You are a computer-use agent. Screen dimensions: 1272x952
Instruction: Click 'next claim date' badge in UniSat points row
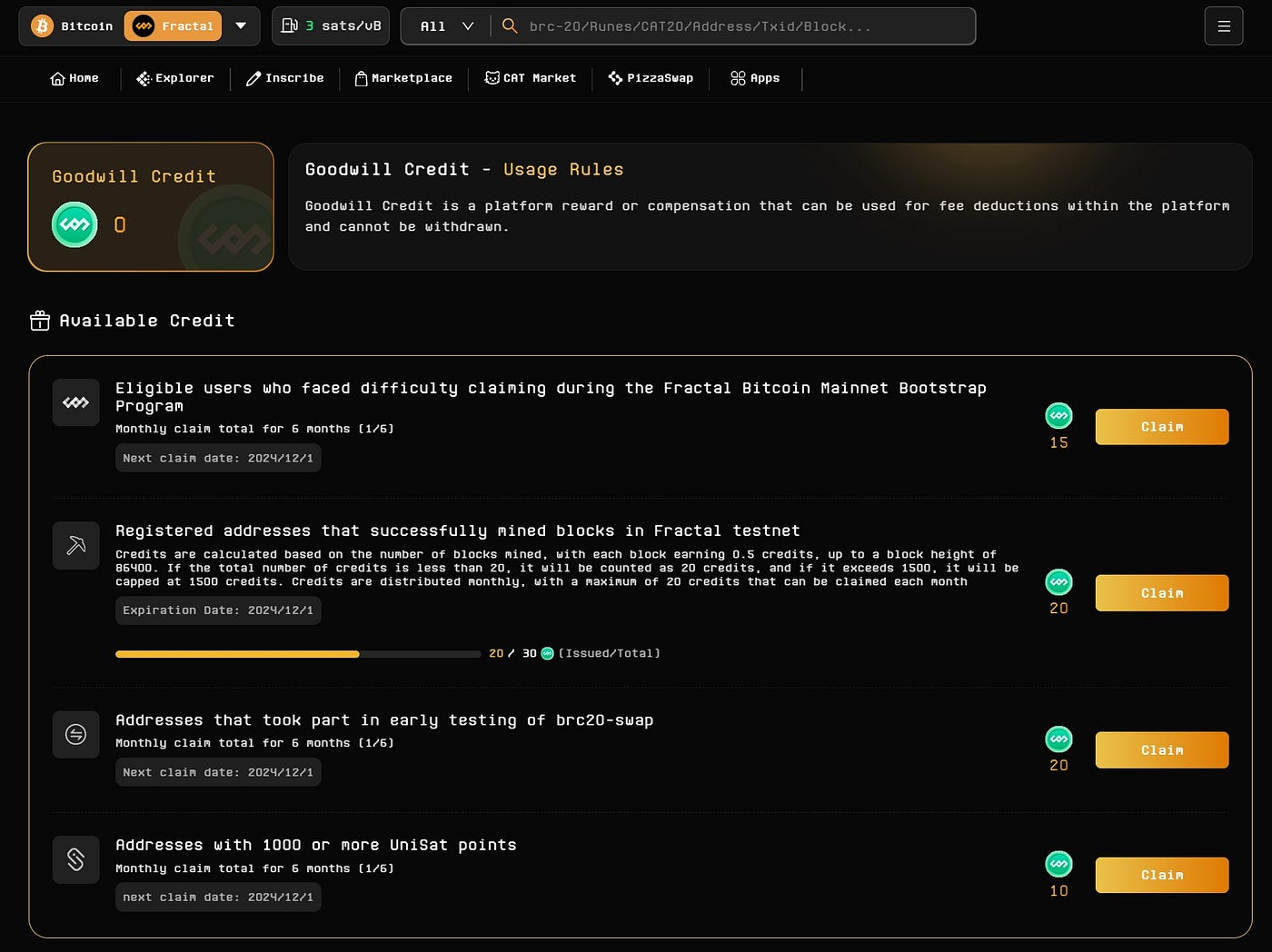pyautogui.click(x=218, y=897)
